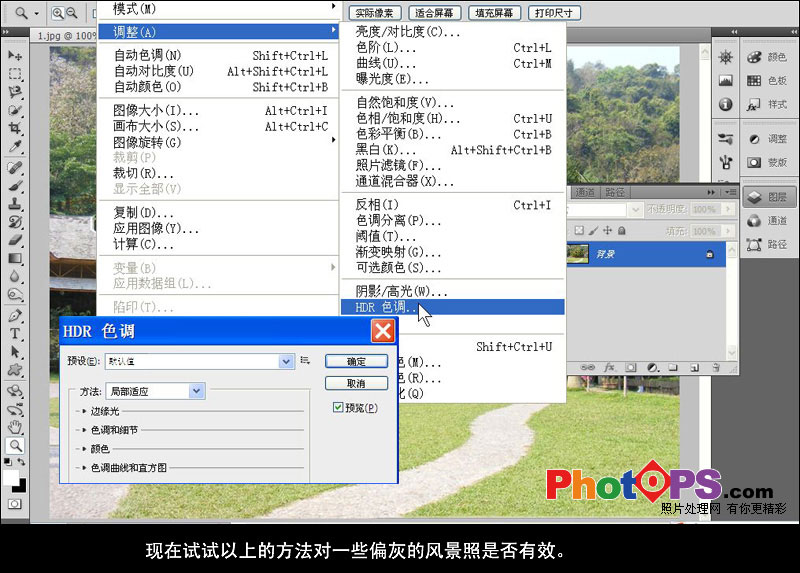Select the Eyedropper tool
This screenshot has height=573, width=800.
coord(15,146)
